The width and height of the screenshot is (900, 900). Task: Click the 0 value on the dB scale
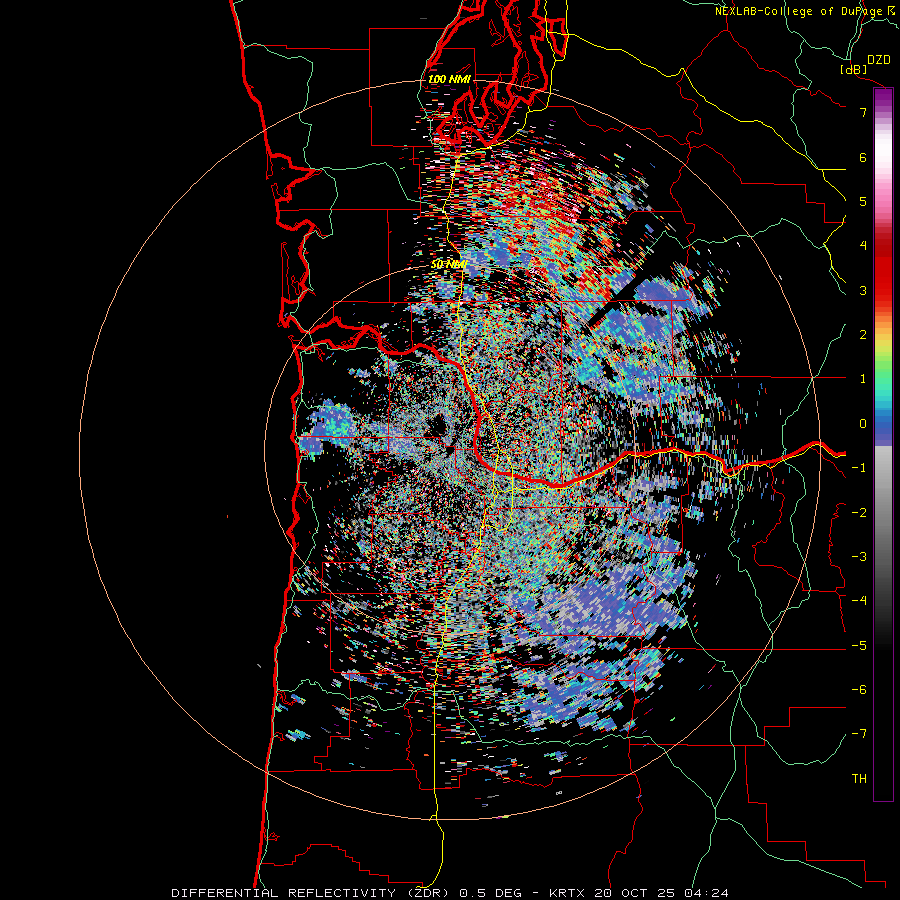pyautogui.click(x=863, y=424)
